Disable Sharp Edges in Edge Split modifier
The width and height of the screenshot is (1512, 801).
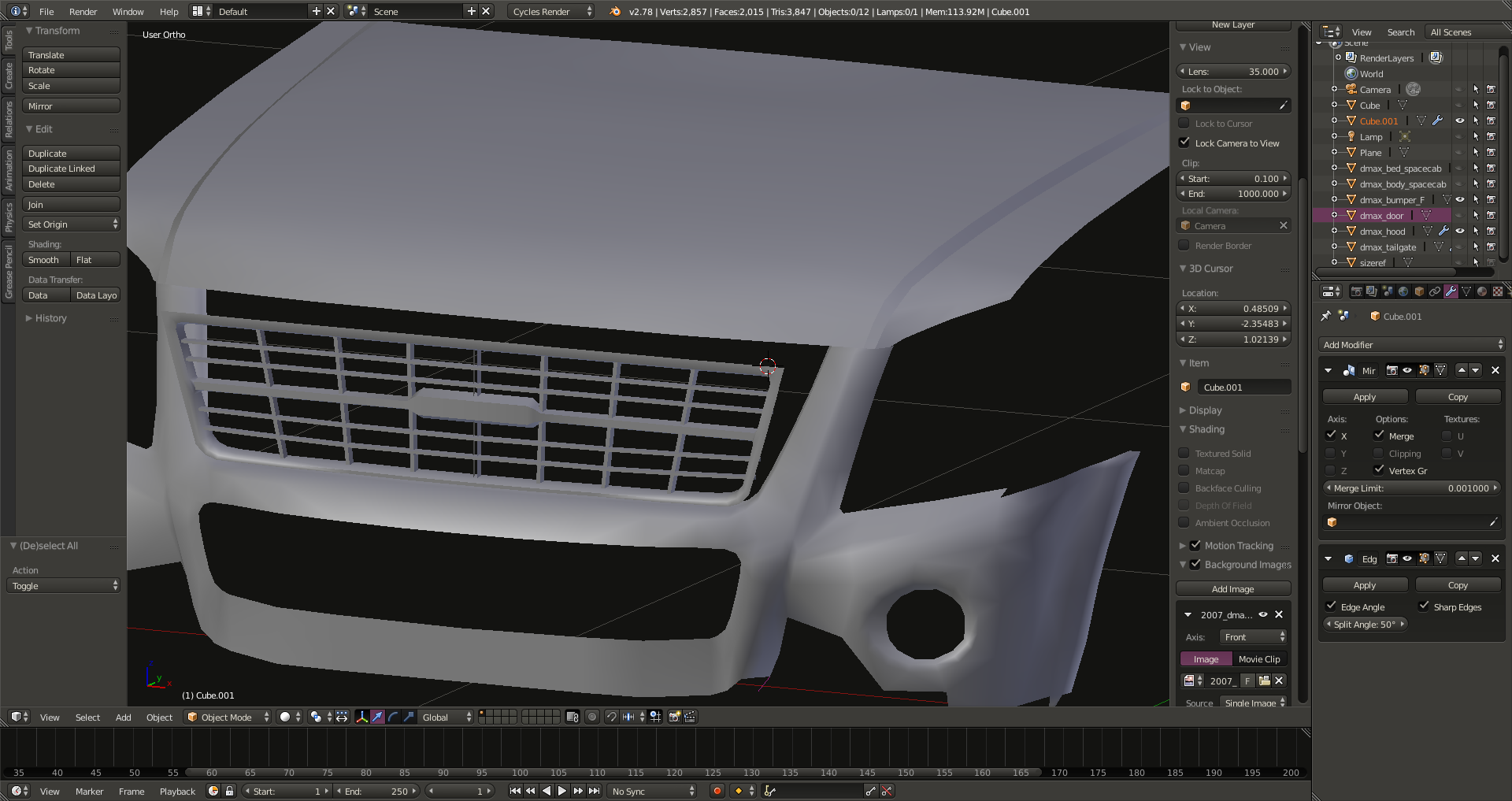pyautogui.click(x=1424, y=606)
